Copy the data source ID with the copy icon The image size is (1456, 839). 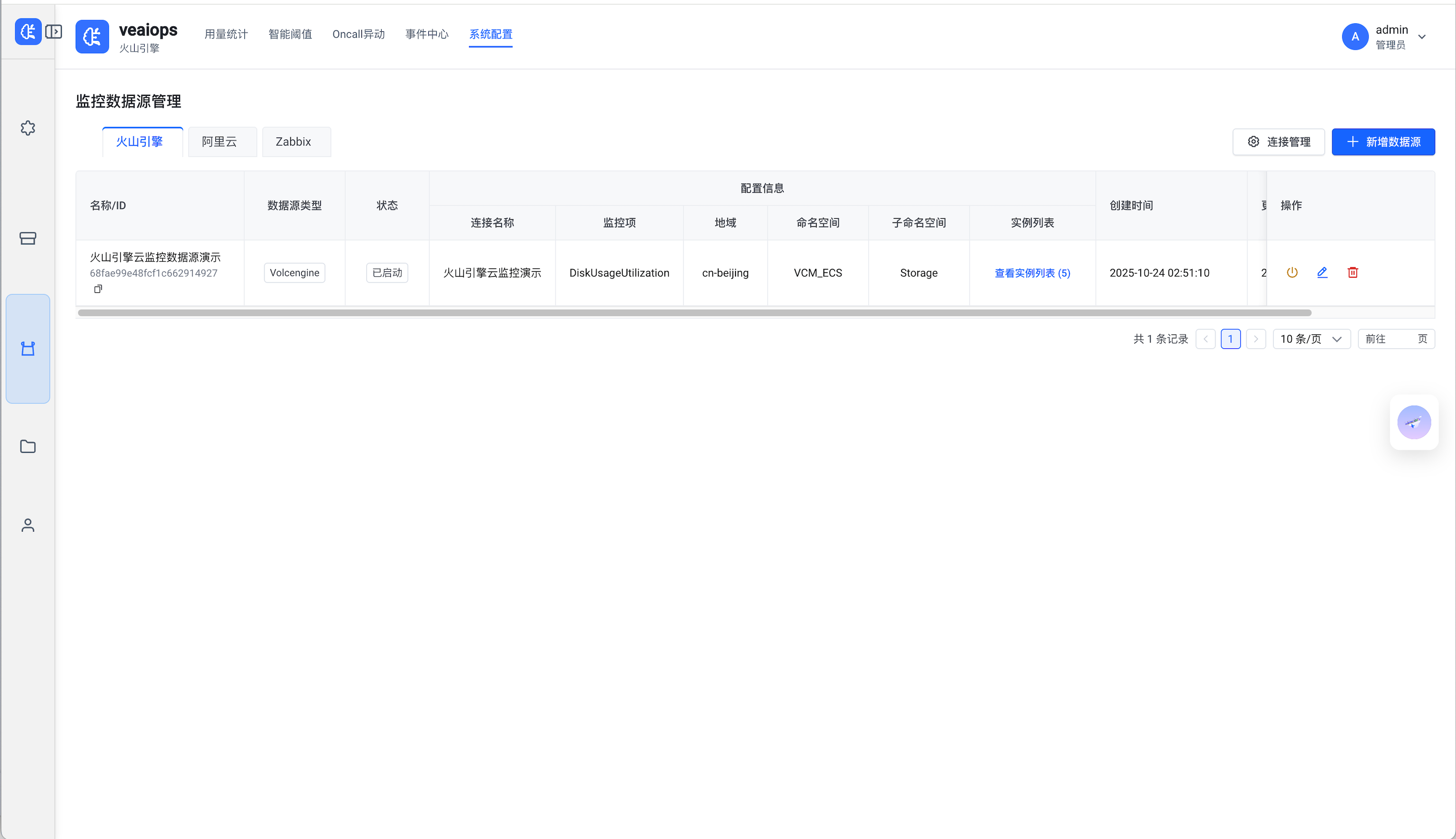pyautogui.click(x=98, y=289)
